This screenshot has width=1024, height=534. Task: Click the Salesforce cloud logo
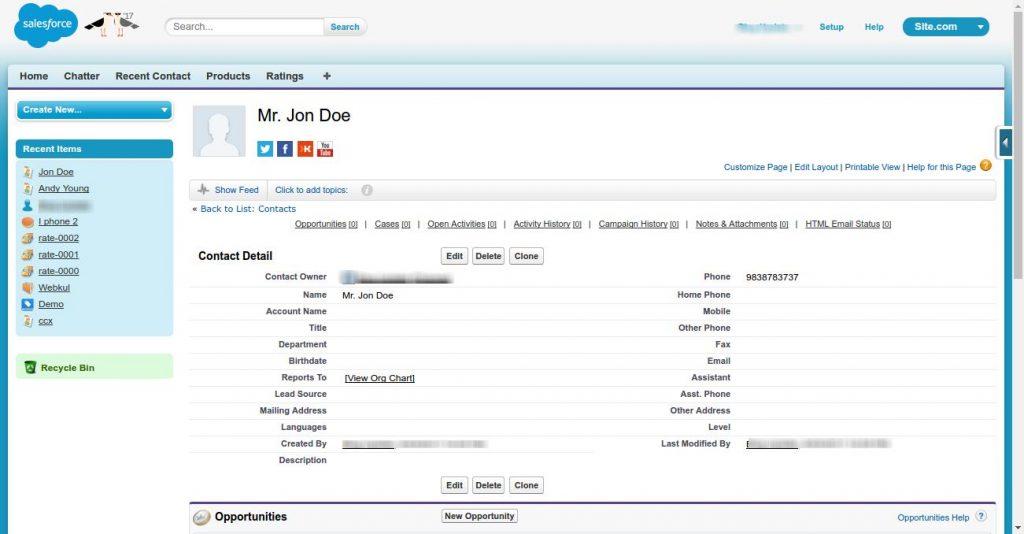[x=45, y=27]
